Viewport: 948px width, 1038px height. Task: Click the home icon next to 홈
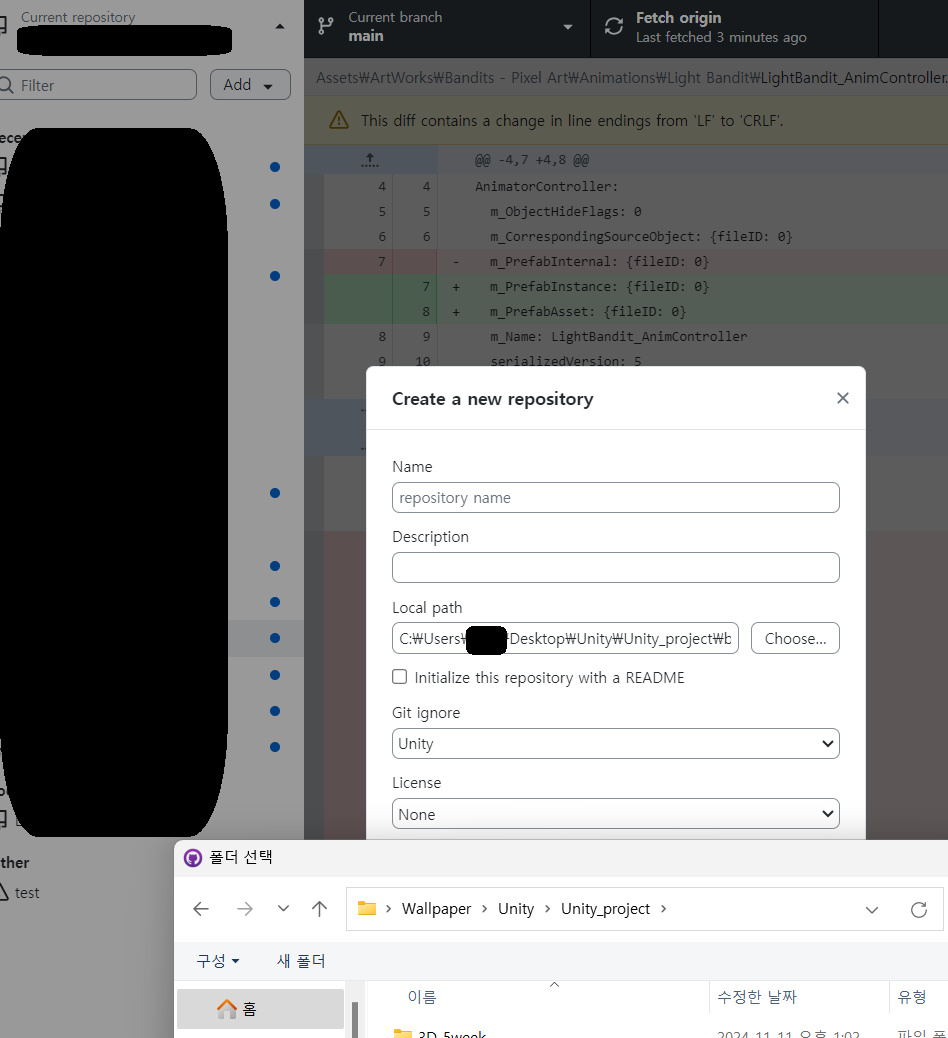coord(226,1009)
